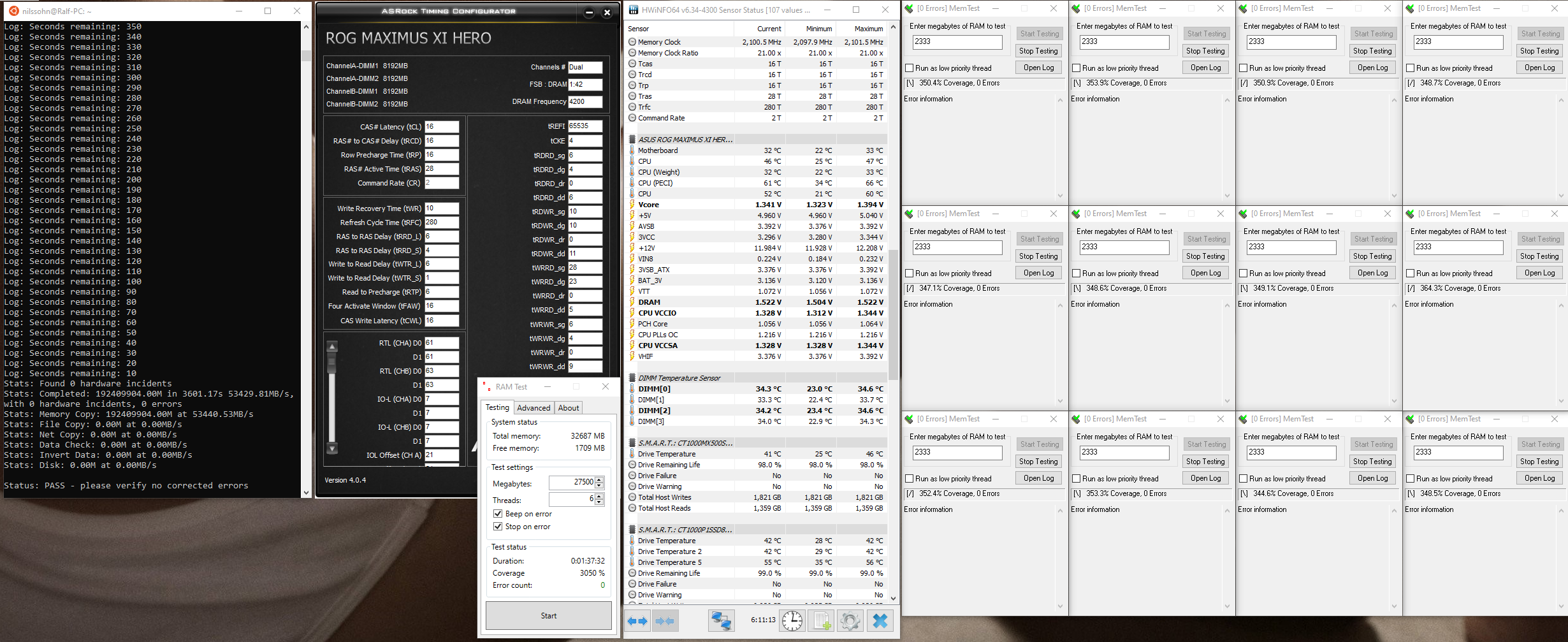Screen dimensions: 1568x642
Task: Decrease Threads with the down stepper arrow
Action: point(599,502)
